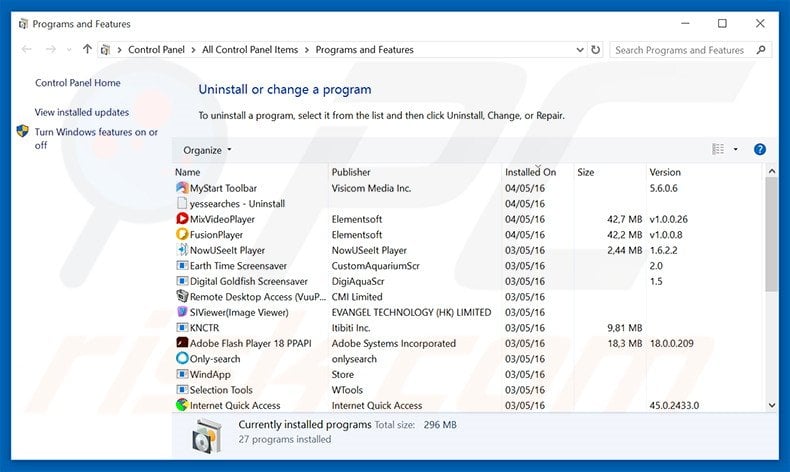Click the scroll up arrow of the list
This screenshot has height=472, width=790.
pyautogui.click(x=771, y=171)
